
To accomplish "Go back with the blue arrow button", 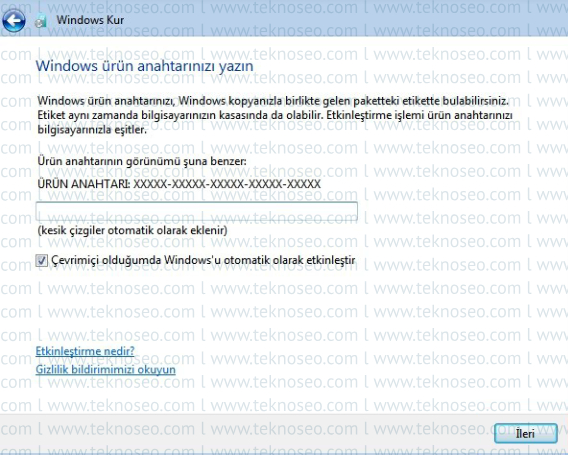I will [14, 20].
